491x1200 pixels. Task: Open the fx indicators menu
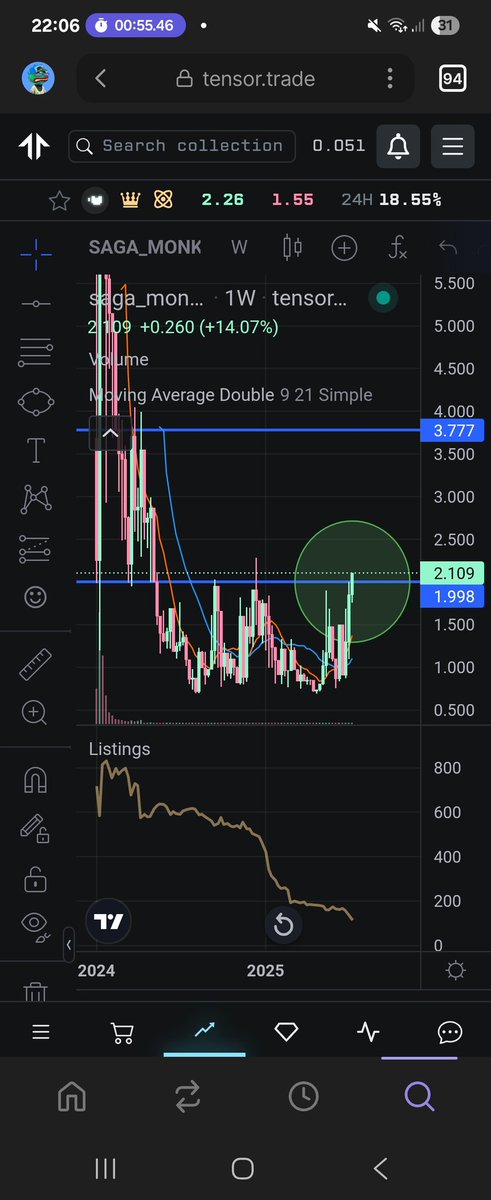(398, 247)
